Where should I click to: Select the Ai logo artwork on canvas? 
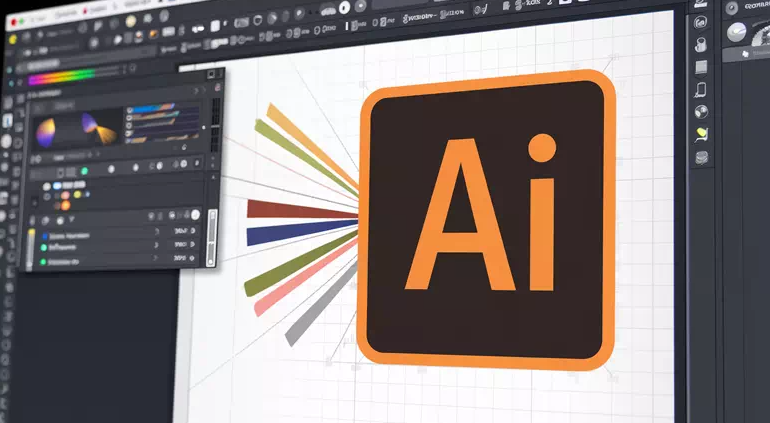coord(487,220)
